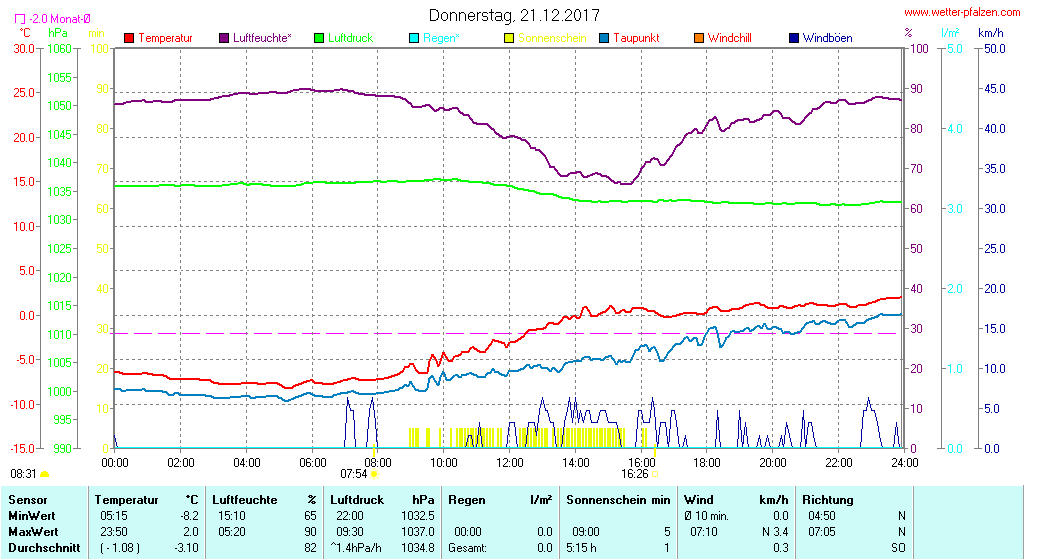The width and height of the screenshot is (1058, 559).
Task: Click the orange Windchill legend swatch
Action: point(699,38)
